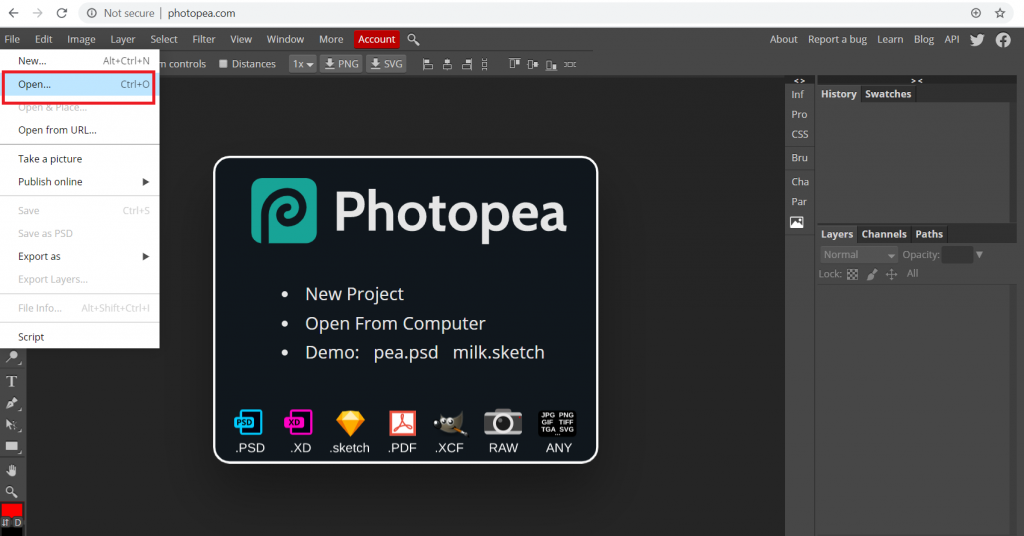Toggle Lock All in Layers panel
Image resolution: width=1024 pixels, height=536 pixels.
click(912, 274)
